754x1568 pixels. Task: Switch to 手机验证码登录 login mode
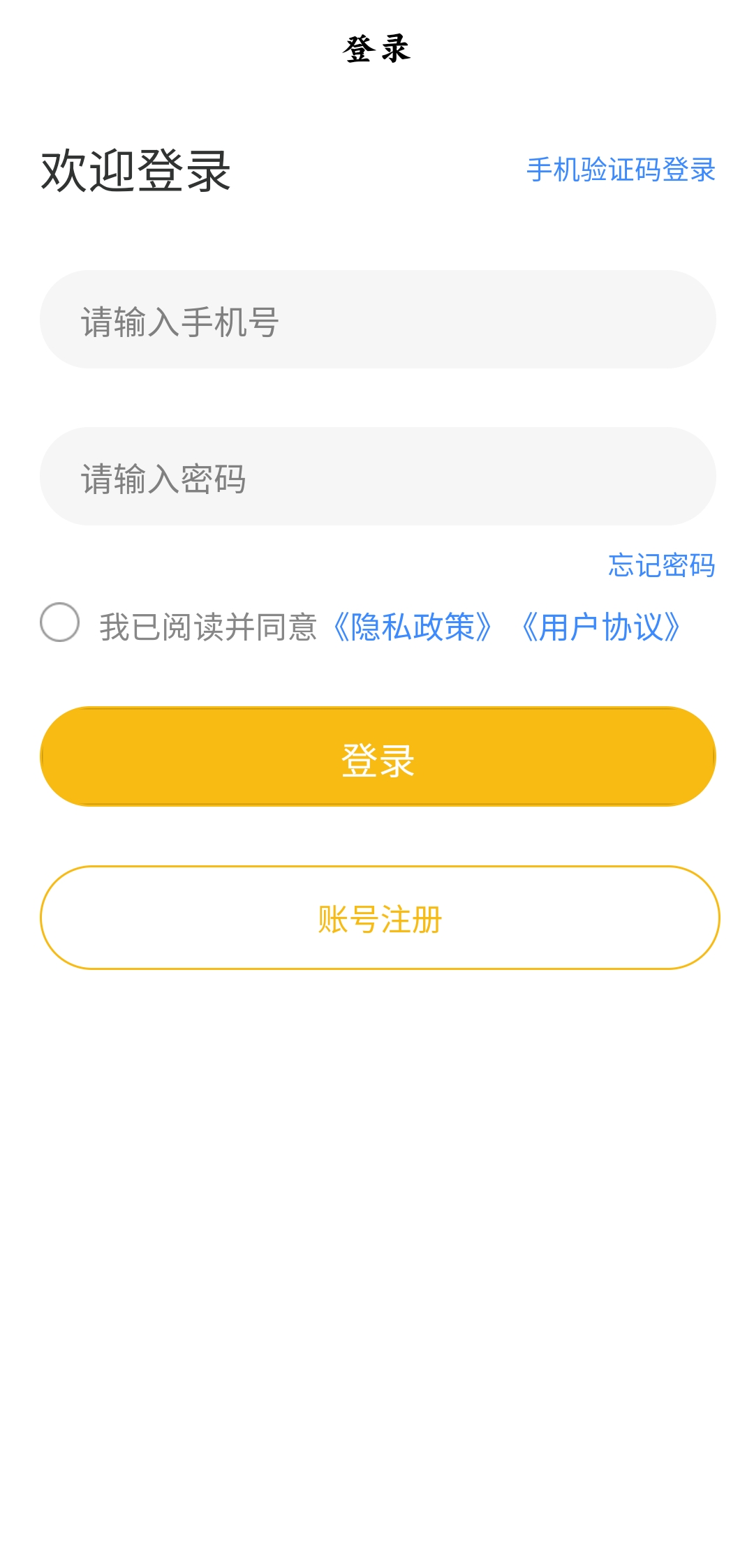pos(621,170)
